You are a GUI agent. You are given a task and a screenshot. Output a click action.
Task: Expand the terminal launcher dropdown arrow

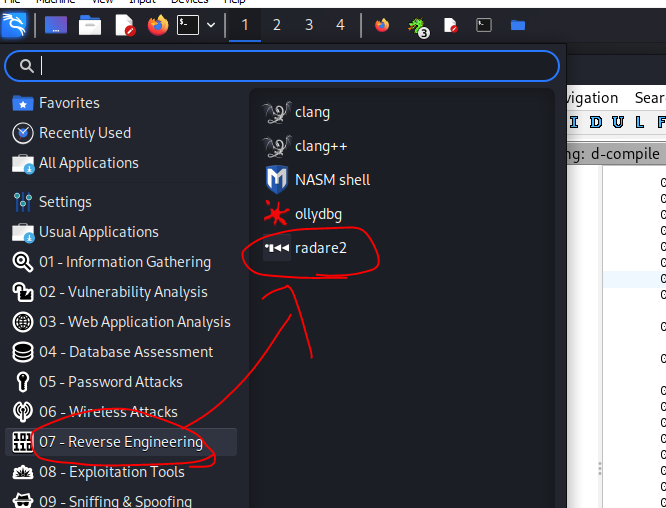(x=211, y=25)
